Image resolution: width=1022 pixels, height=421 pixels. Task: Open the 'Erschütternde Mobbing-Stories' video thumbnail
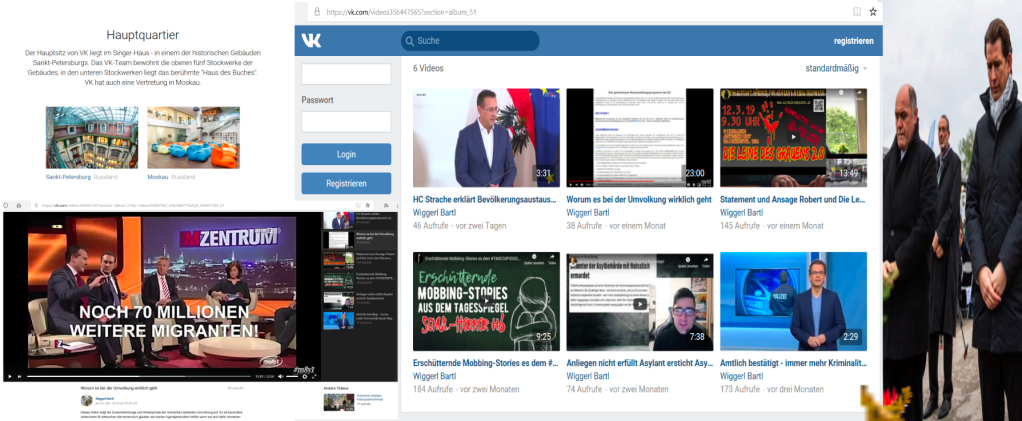coord(486,300)
